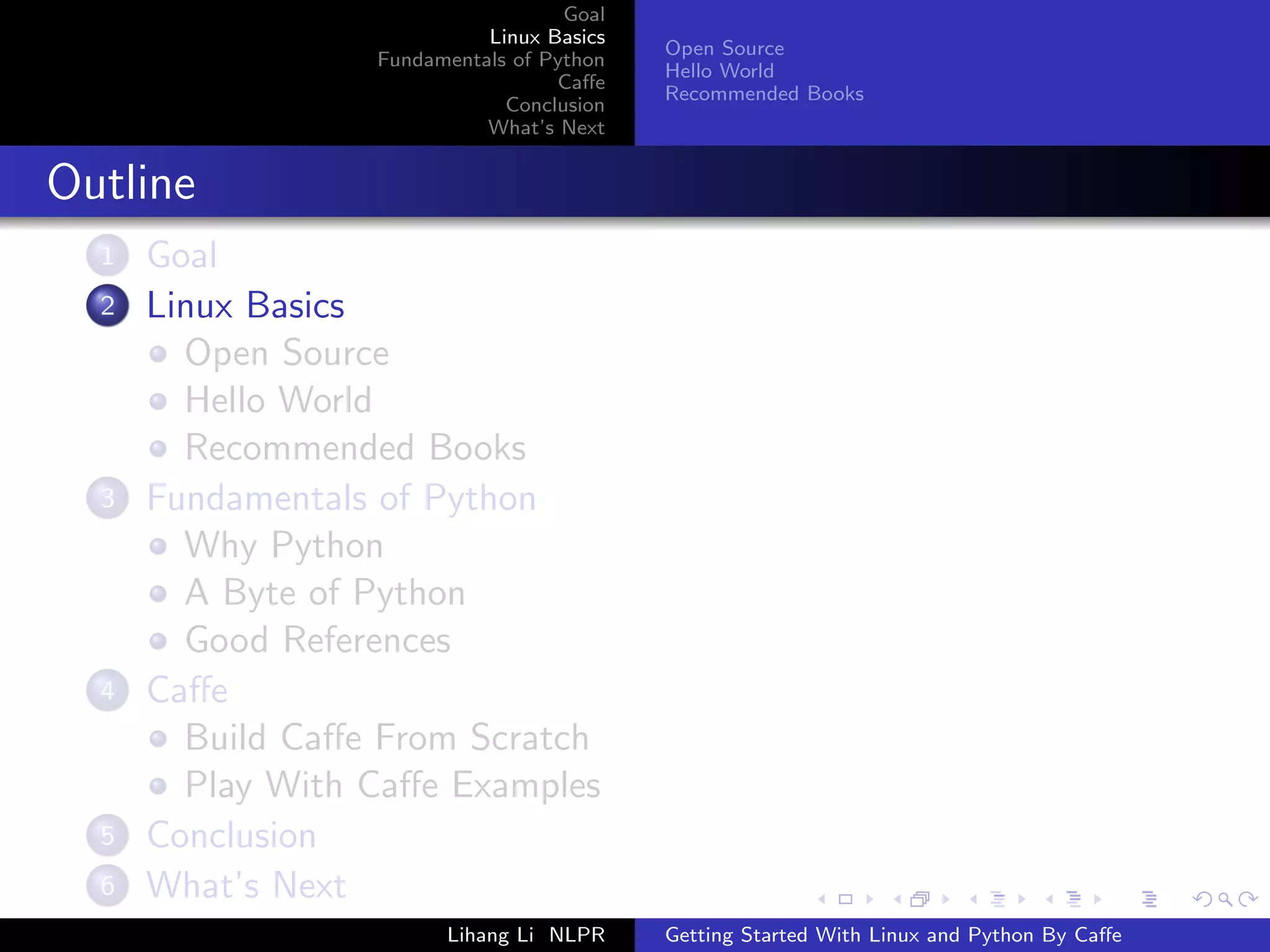The height and width of the screenshot is (952, 1270).
Task: Click the subsection navigation icon
Action: tap(998, 899)
